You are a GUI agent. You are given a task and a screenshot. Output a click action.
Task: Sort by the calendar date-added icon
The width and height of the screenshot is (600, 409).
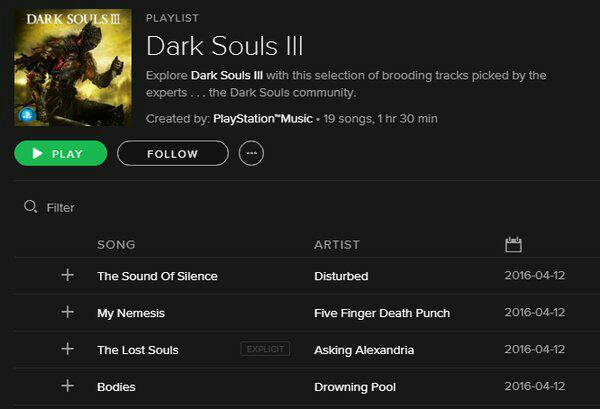(514, 244)
